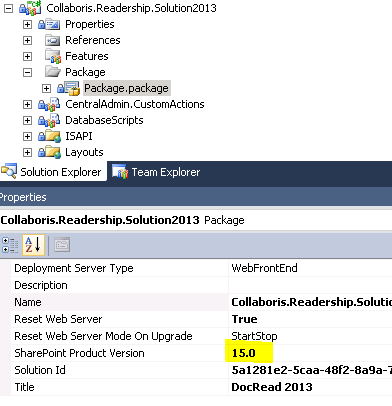
Task: Sort properties alphabetically
Action: (33, 245)
